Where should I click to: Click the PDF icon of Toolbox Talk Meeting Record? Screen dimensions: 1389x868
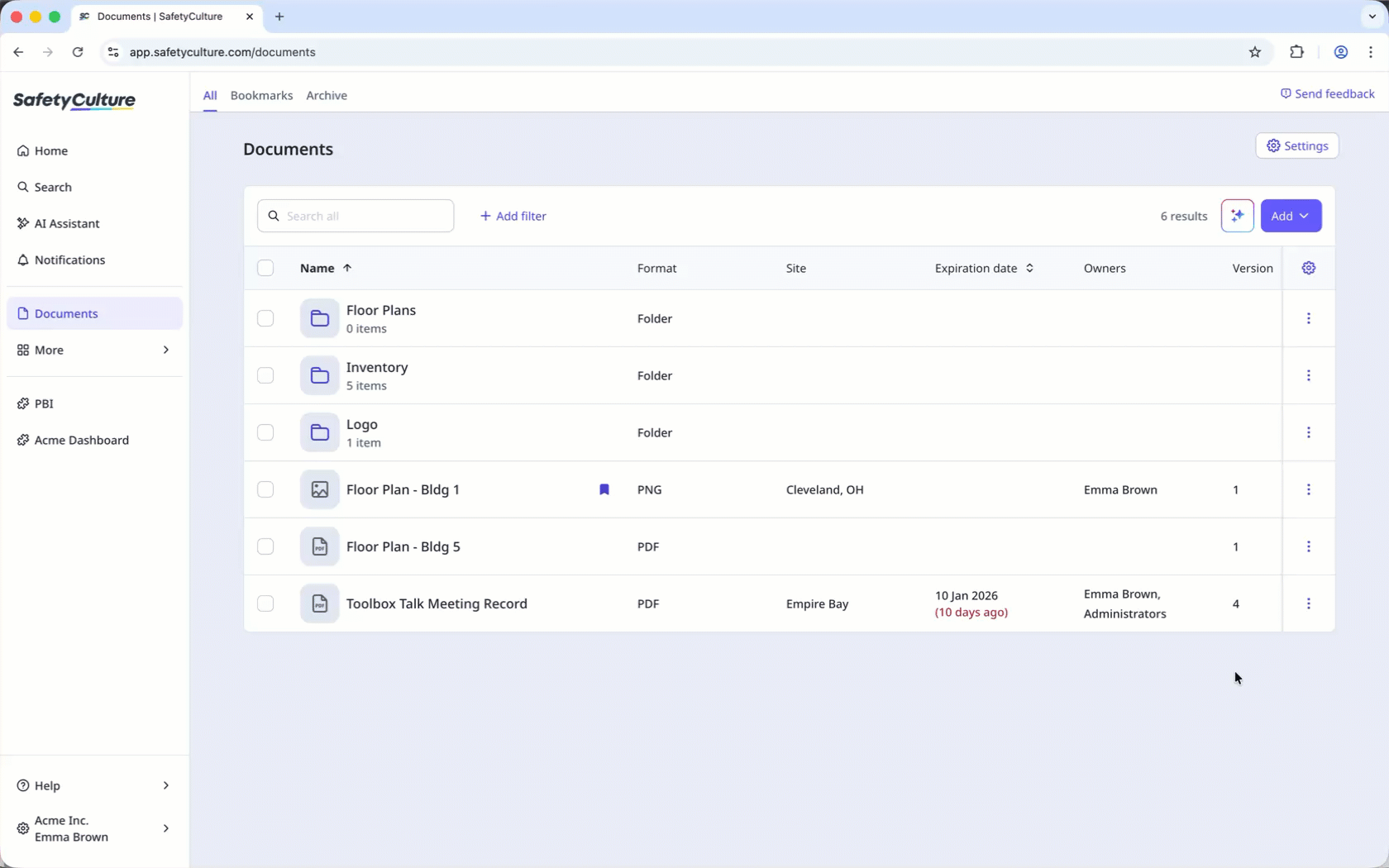pos(319,603)
